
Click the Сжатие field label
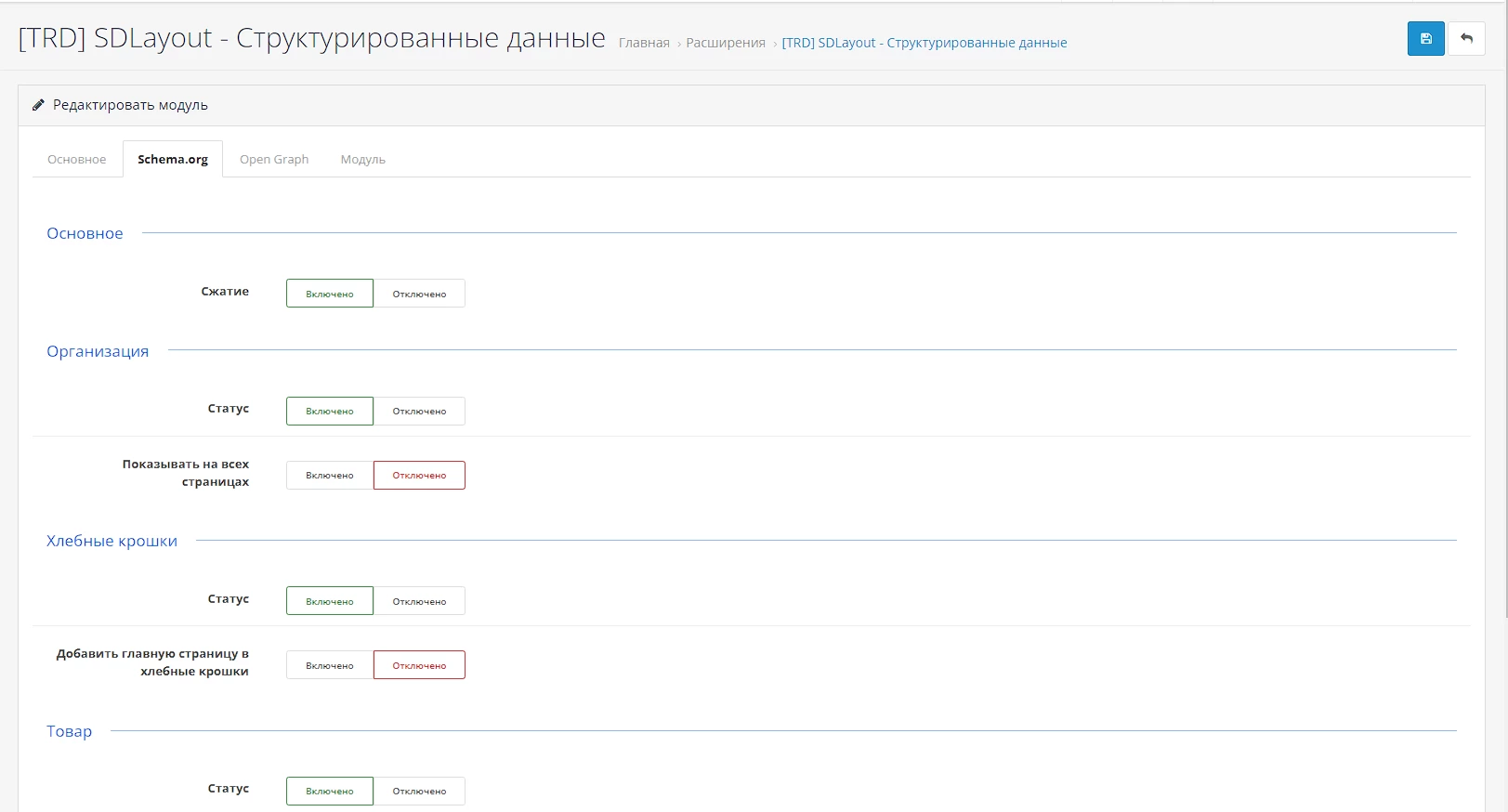[225, 291]
